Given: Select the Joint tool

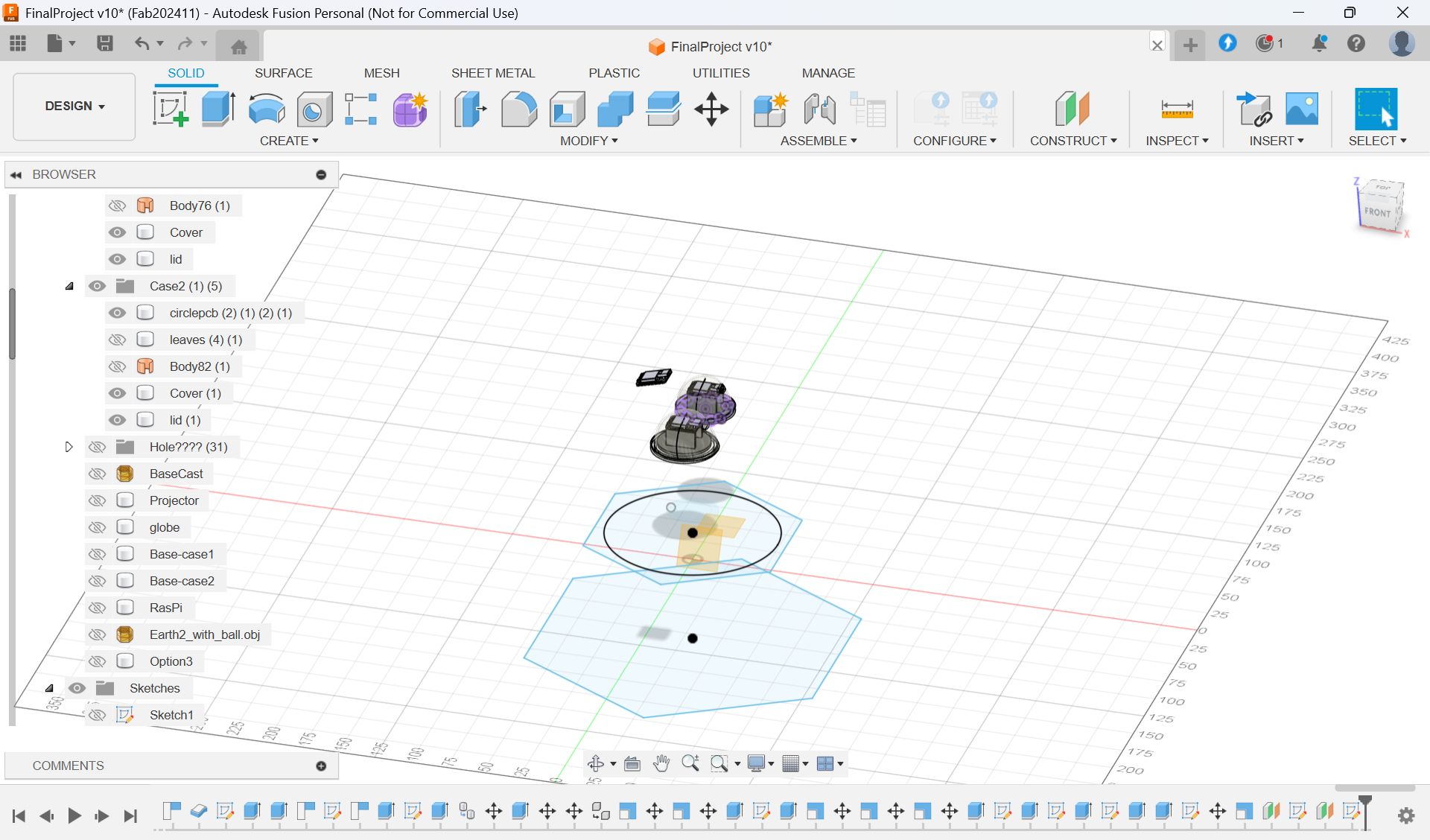Looking at the screenshot, I should [819, 109].
